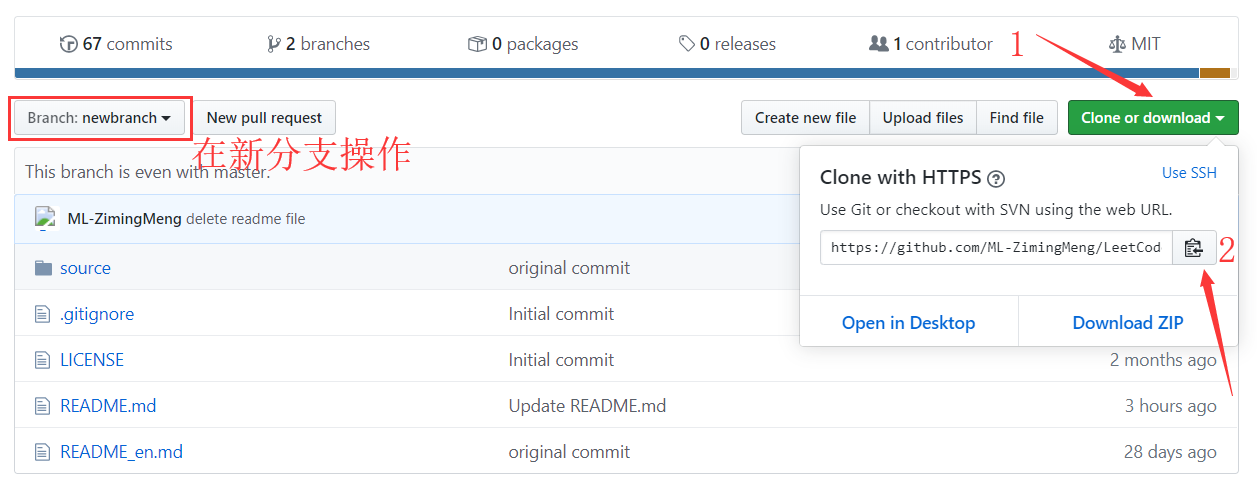Click the branches fork icon
The width and height of the screenshot is (1257, 485).
click(273, 44)
